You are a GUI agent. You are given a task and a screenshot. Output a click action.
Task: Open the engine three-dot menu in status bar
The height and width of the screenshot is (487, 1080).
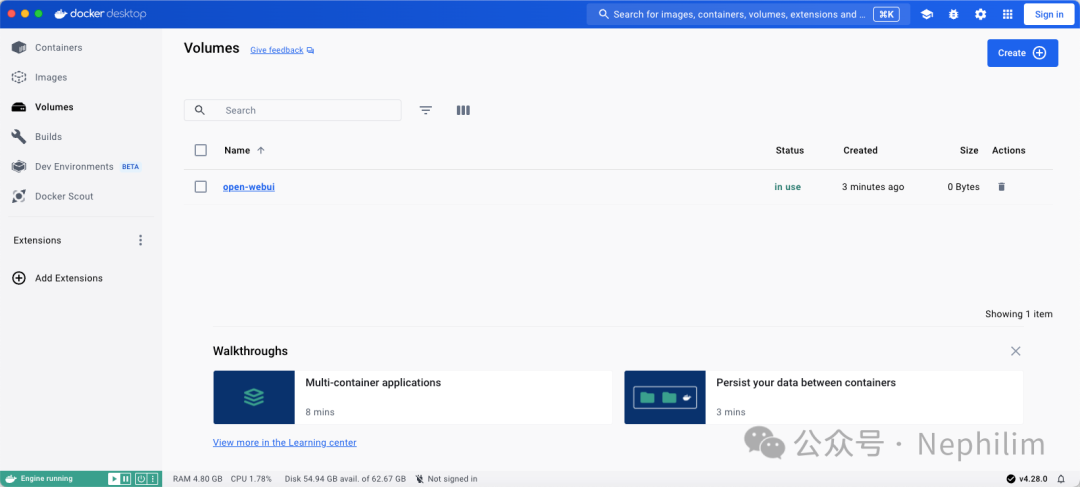(x=152, y=479)
